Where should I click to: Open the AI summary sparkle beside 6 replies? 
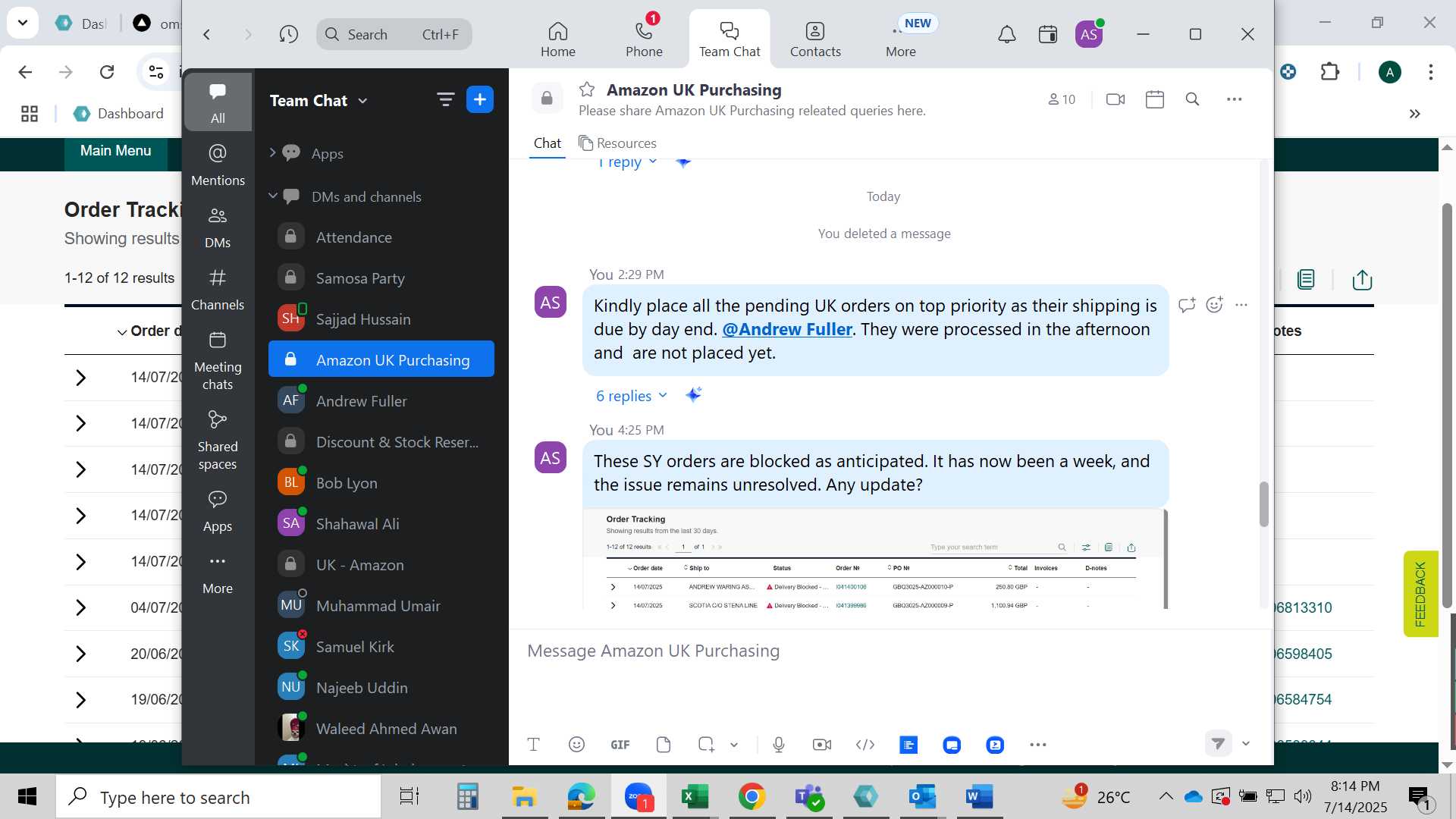tap(693, 395)
